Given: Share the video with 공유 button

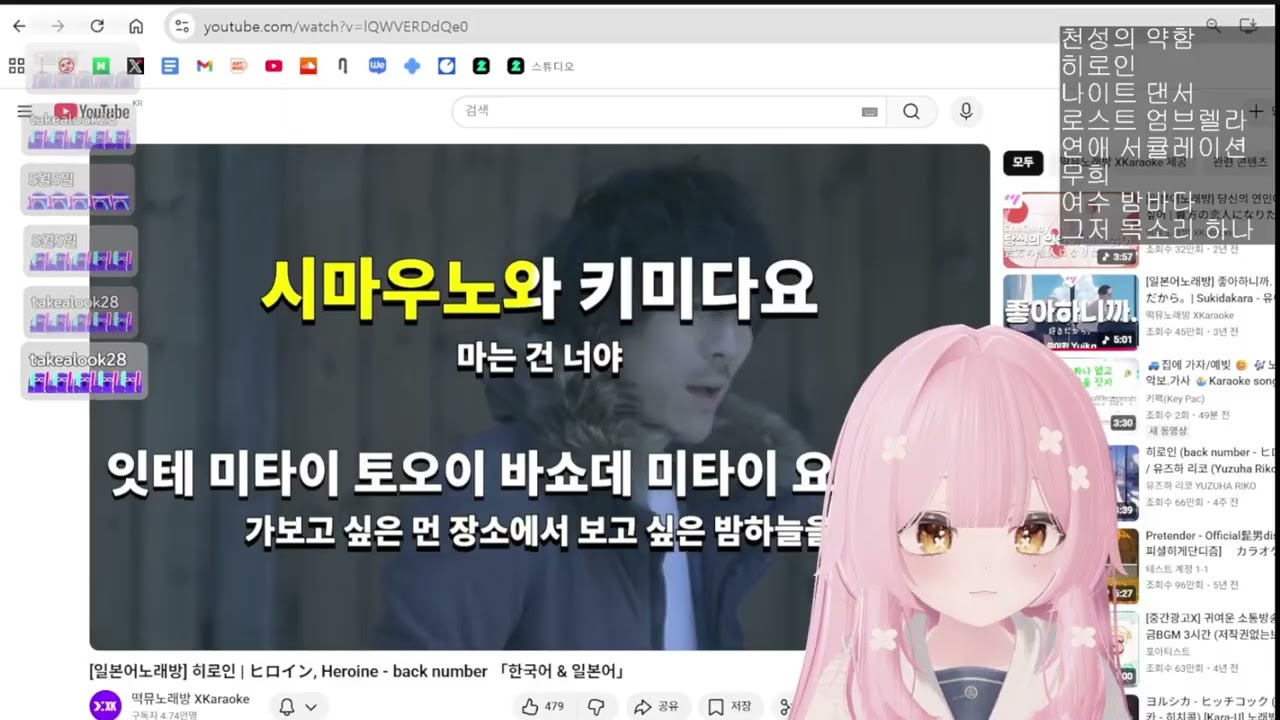Looking at the screenshot, I should tap(656, 707).
